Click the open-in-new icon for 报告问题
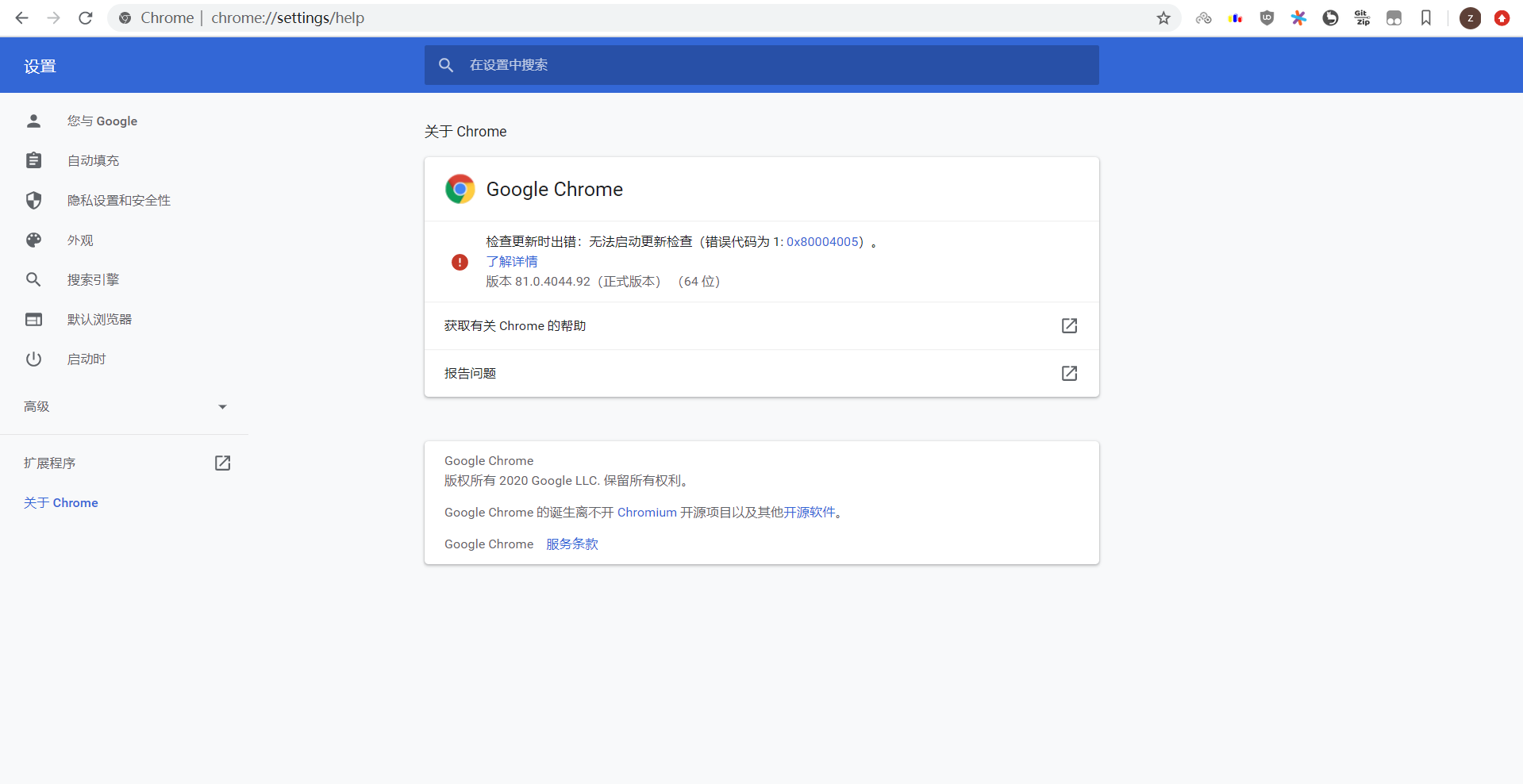This screenshot has width=1523, height=784. 1069,373
